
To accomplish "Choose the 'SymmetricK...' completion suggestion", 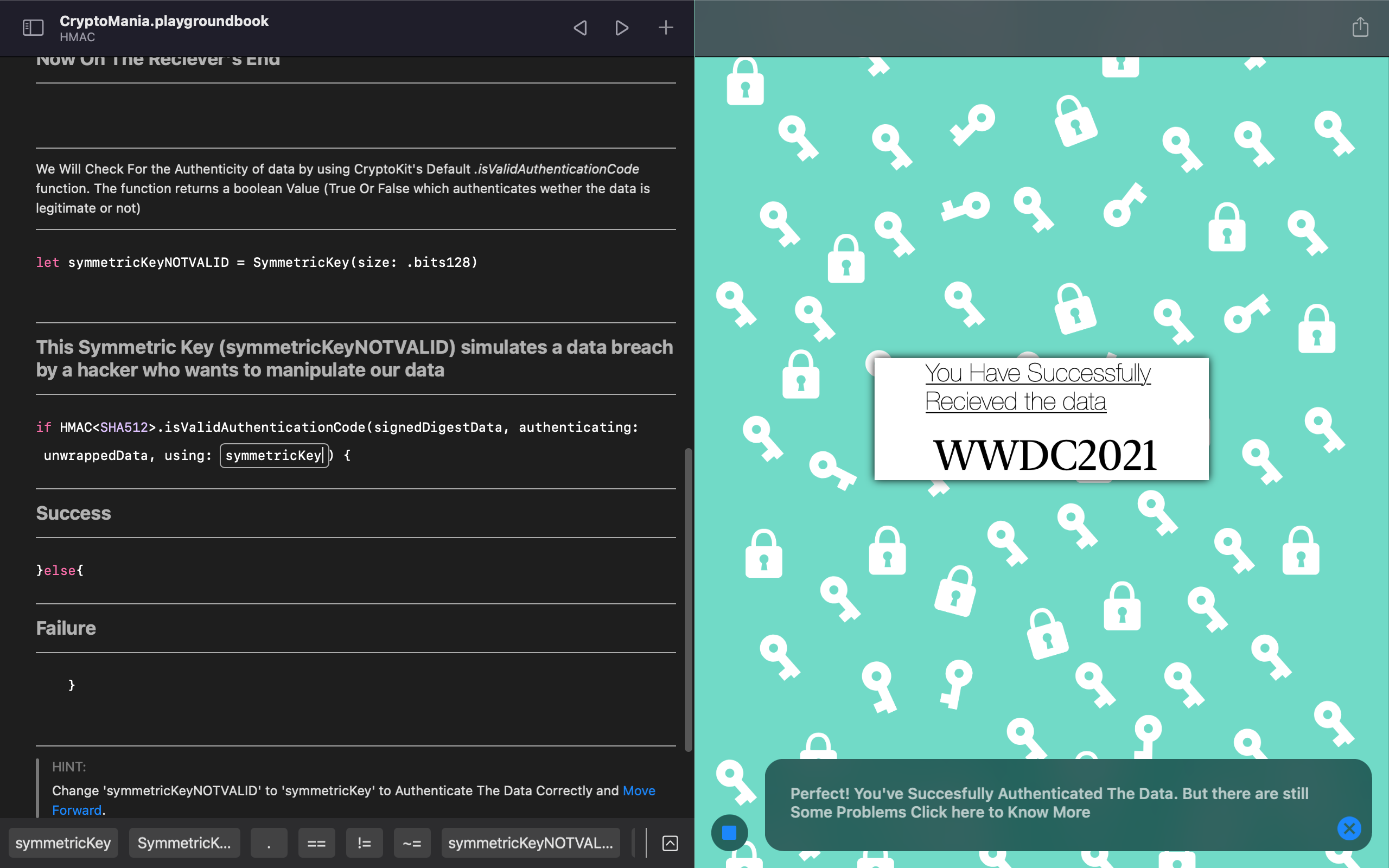I will coord(184,843).
